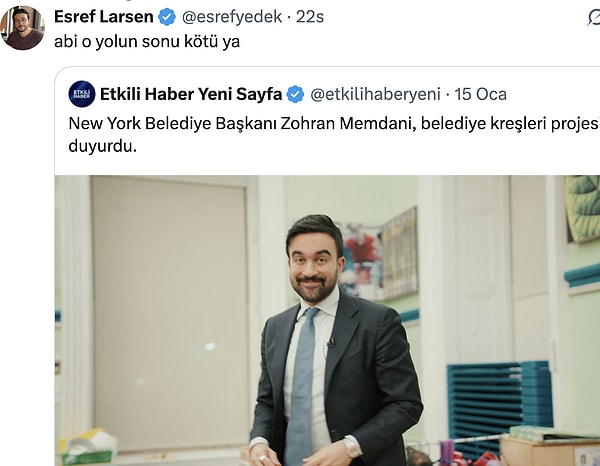Viewport: 600px width, 466px height.
Task: Open the Etkili Haber Yeni Sayfa name
Action: [191, 94]
